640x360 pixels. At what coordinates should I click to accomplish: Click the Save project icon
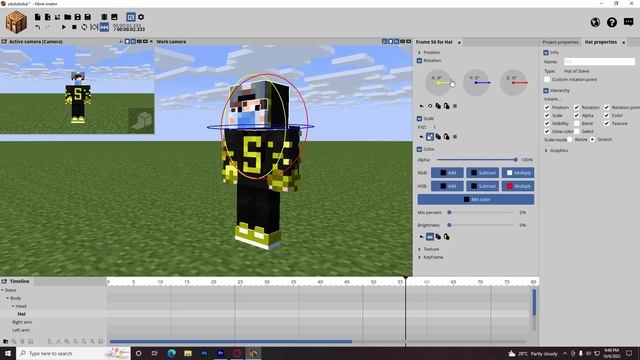[78, 17]
